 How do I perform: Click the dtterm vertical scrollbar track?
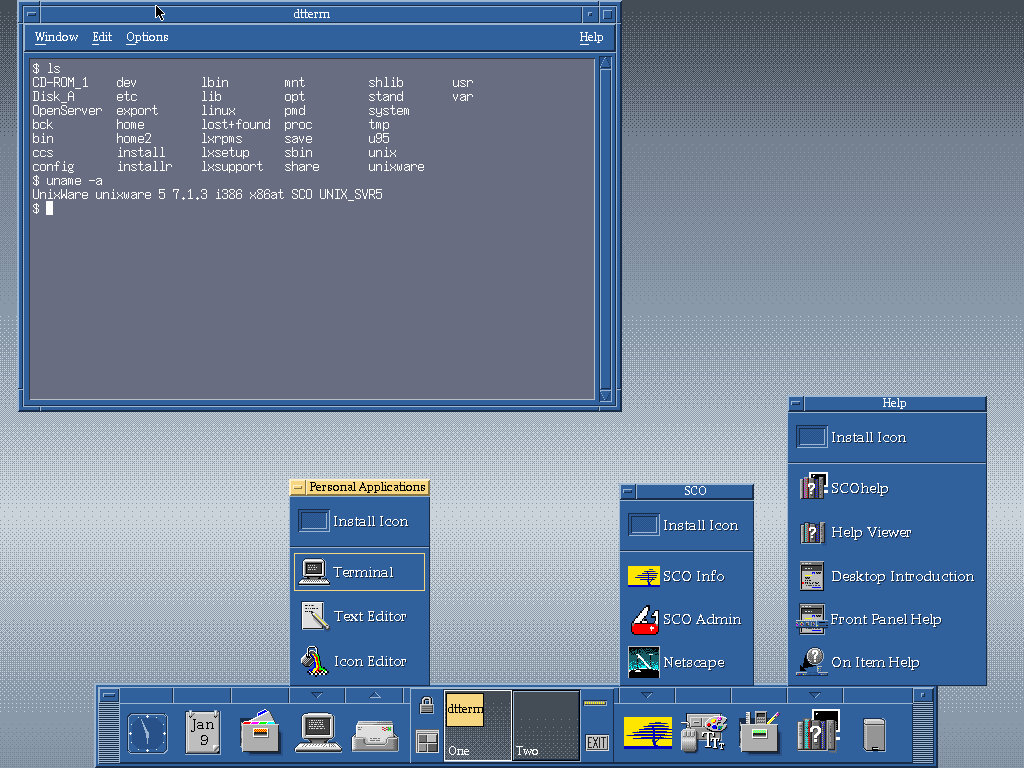click(604, 230)
